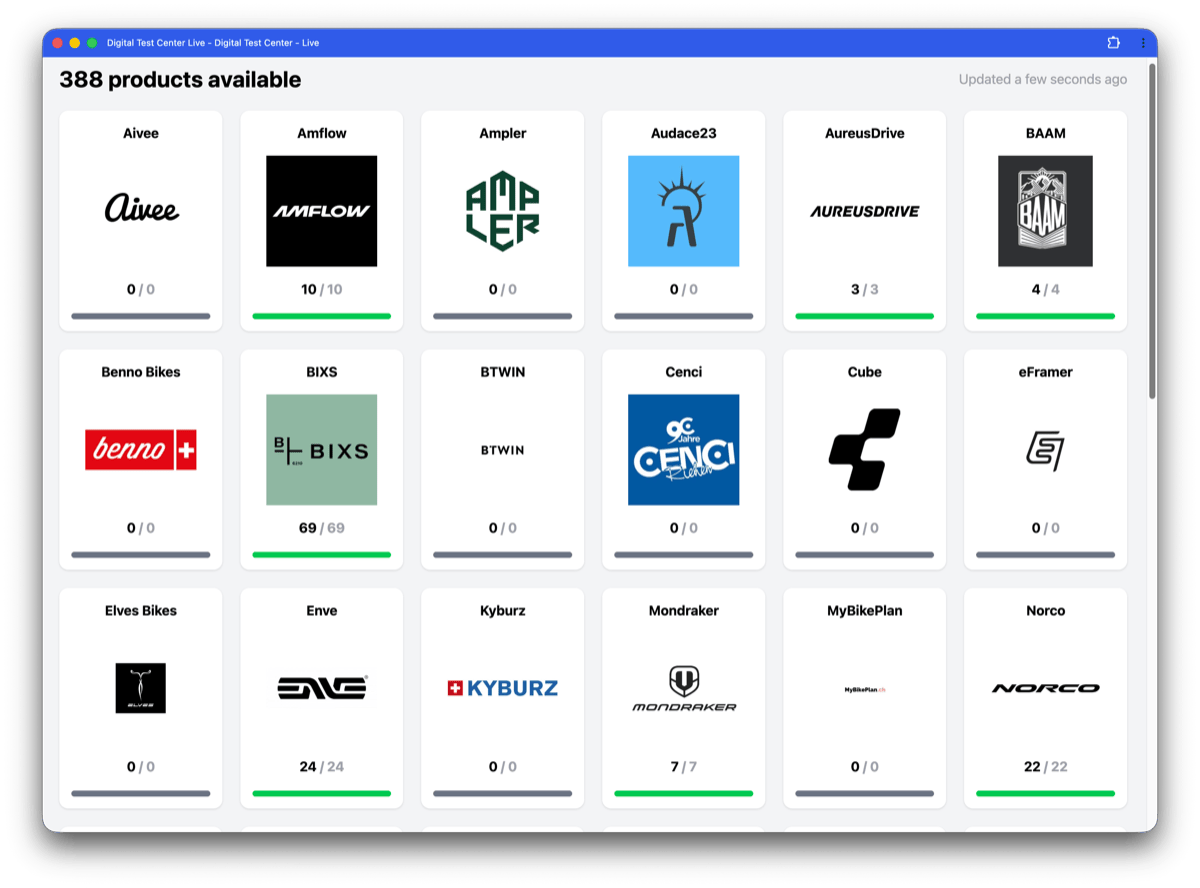The image size is (1200, 888).
Task: Click the "69 / 69" count on BIXS
Action: pyautogui.click(x=322, y=528)
